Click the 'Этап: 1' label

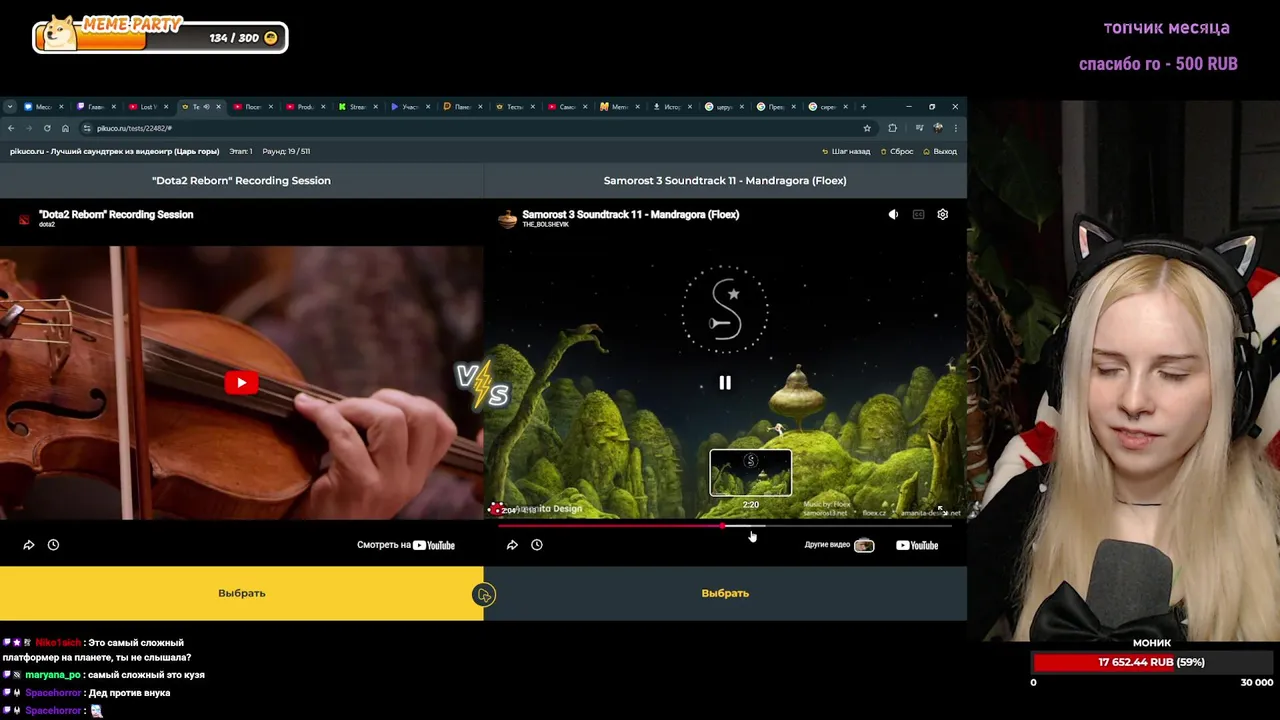(x=241, y=152)
